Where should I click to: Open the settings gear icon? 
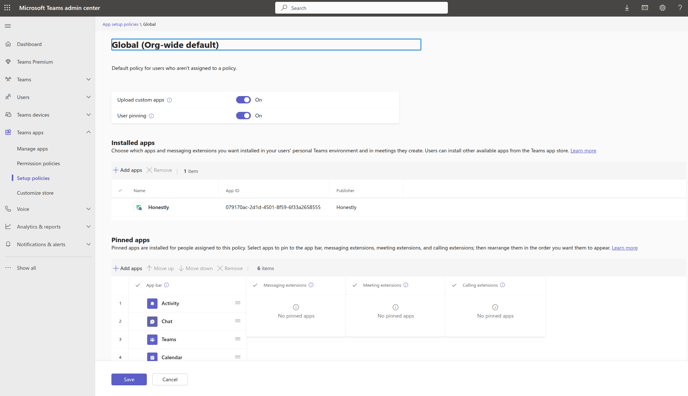(x=662, y=7)
